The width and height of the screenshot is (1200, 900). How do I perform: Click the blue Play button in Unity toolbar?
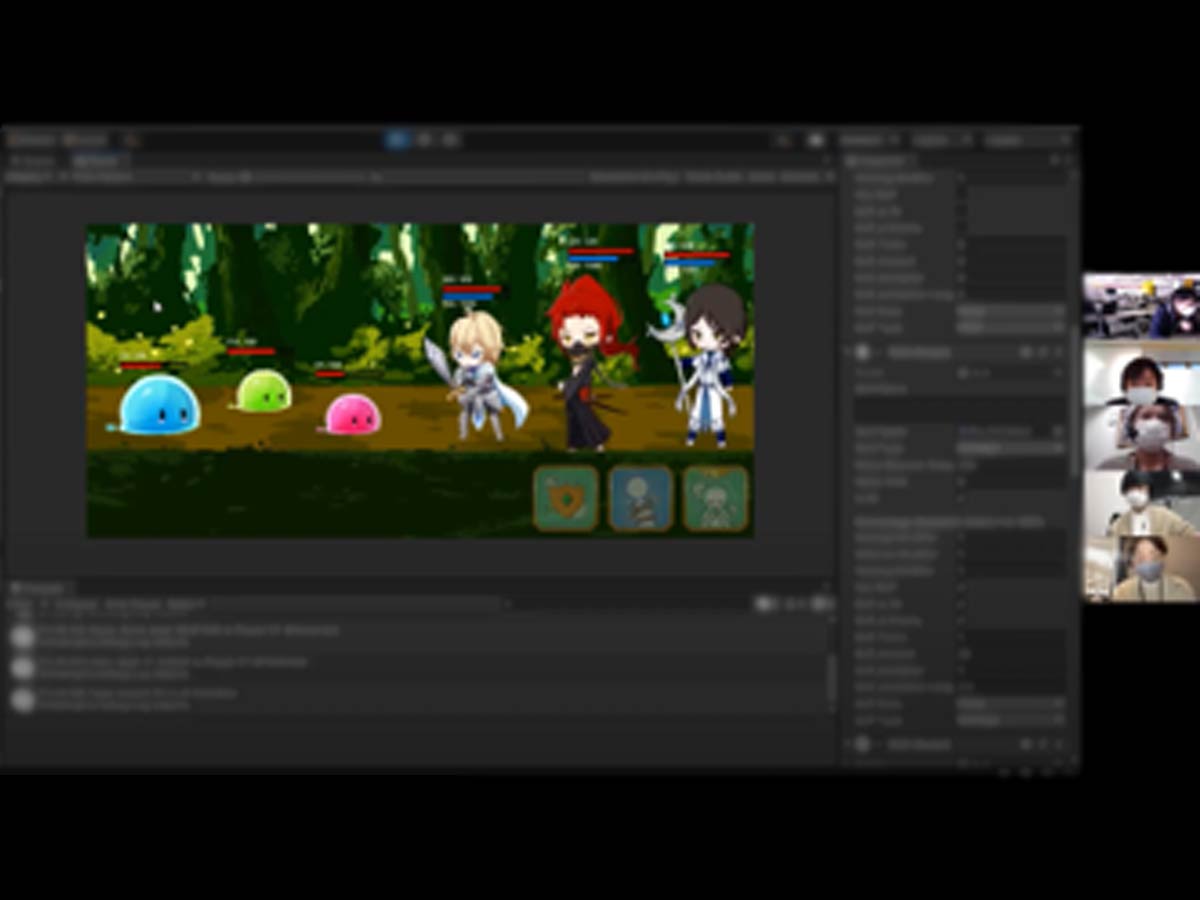point(397,140)
